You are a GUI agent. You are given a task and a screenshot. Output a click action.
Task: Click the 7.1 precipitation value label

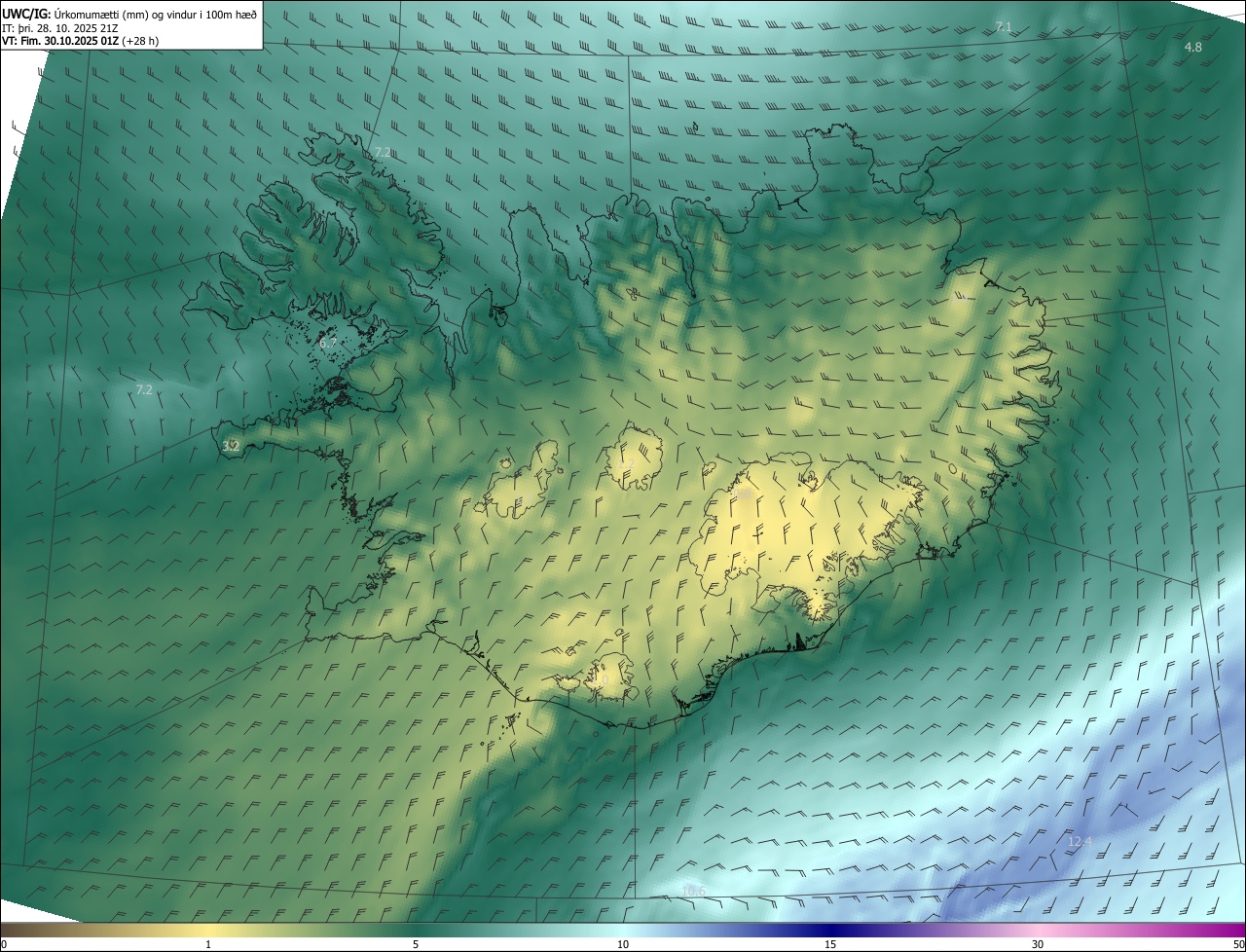(x=1004, y=26)
